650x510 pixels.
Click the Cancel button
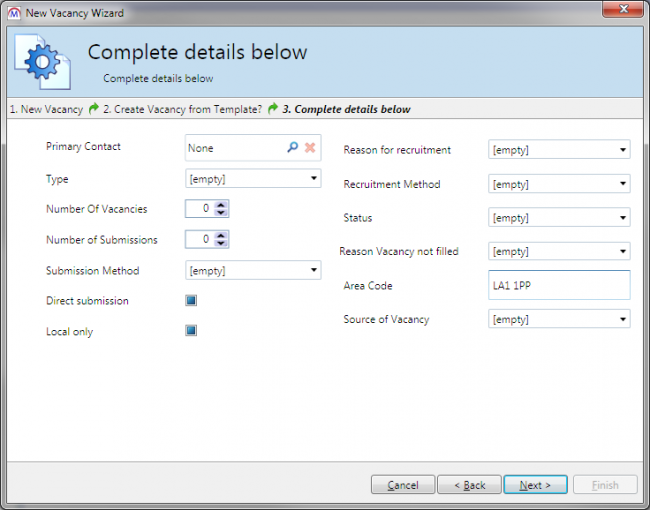402,485
